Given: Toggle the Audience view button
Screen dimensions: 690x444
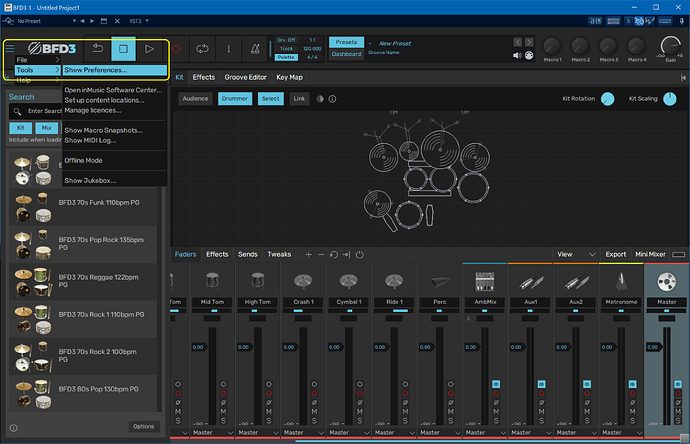Looking at the screenshot, I should (x=195, y=99).
